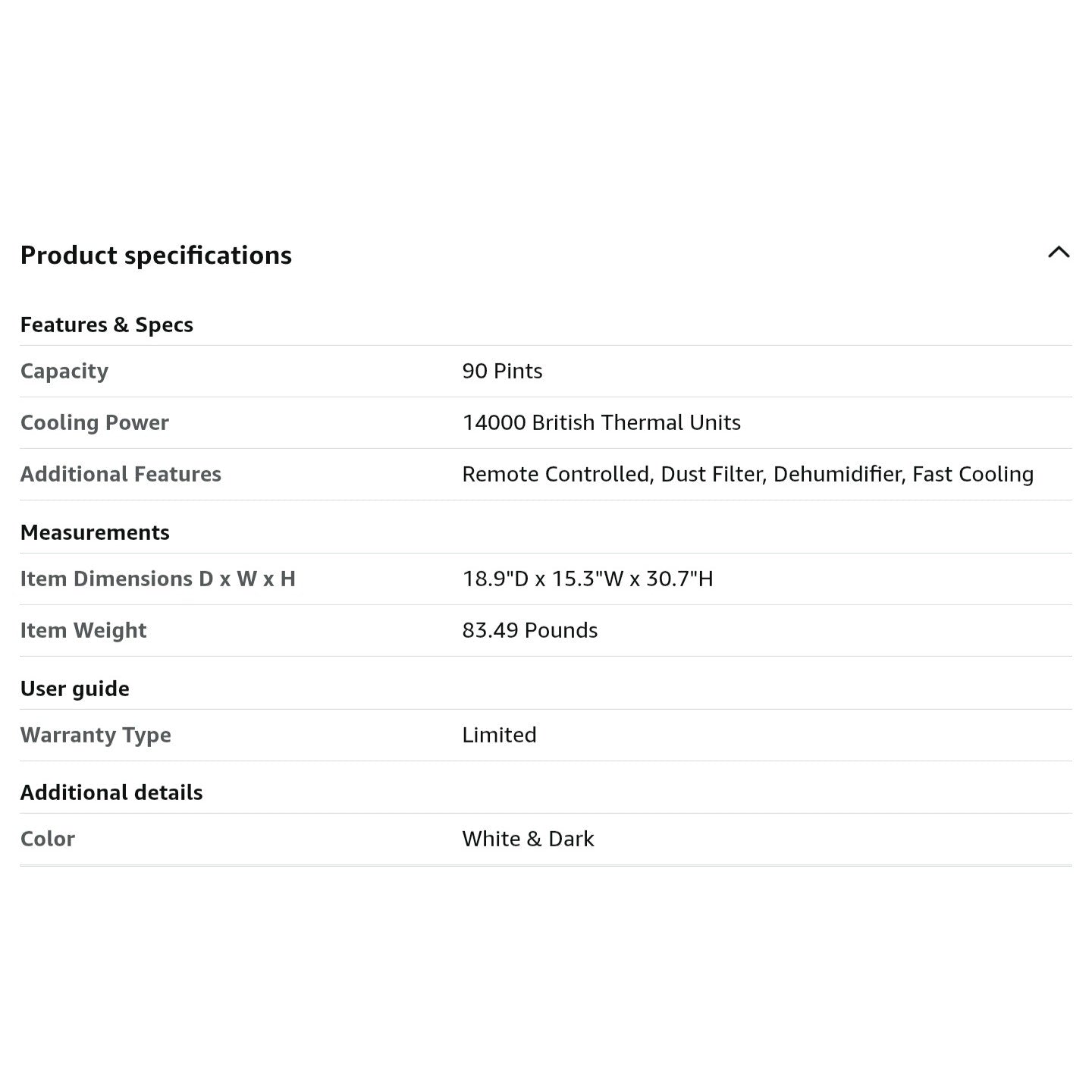Click the 83.49 Pounds value

529,630
